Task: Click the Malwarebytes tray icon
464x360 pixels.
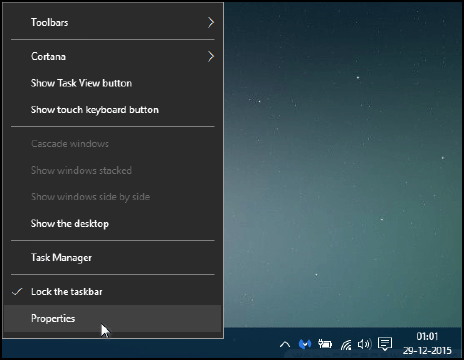Action: tap(305, 344)
